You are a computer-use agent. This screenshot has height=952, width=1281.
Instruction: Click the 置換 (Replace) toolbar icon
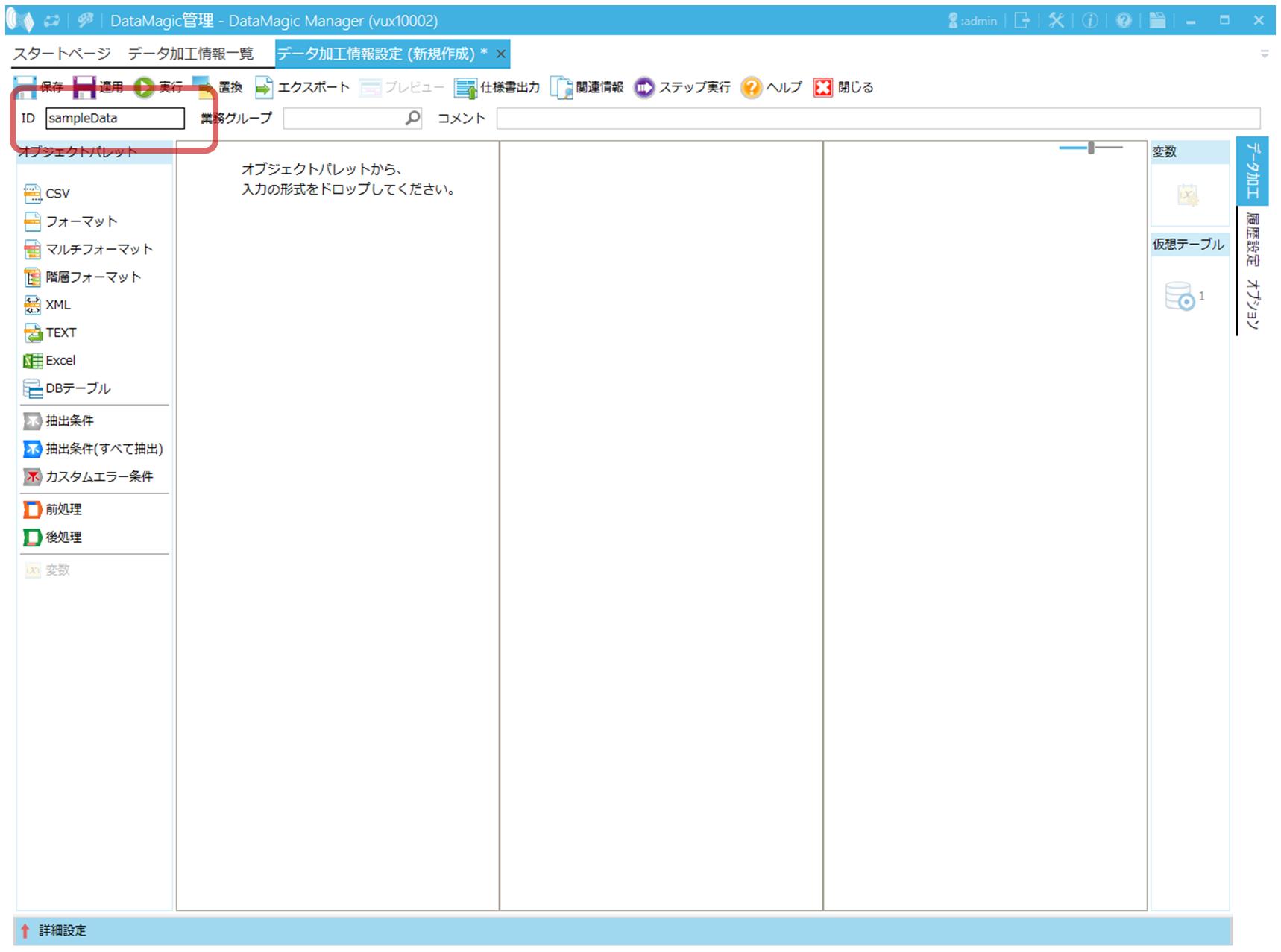click(x=203, y=87)
